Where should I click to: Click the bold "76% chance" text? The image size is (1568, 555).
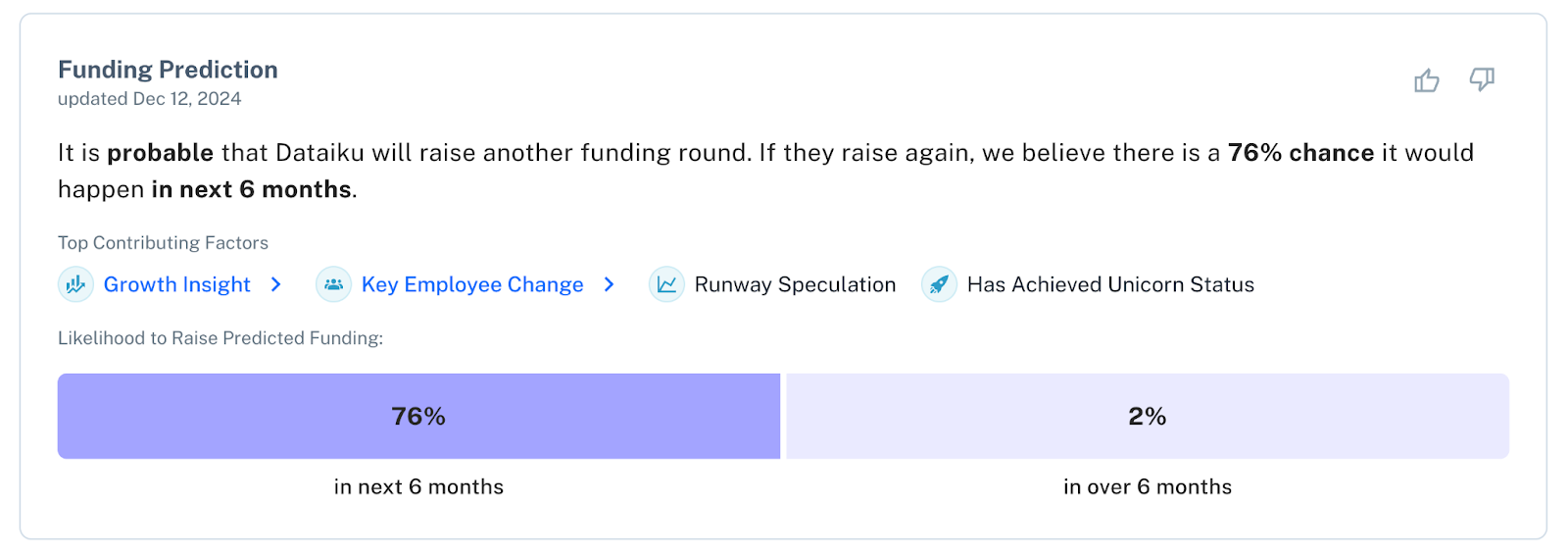coord(1300,153)
